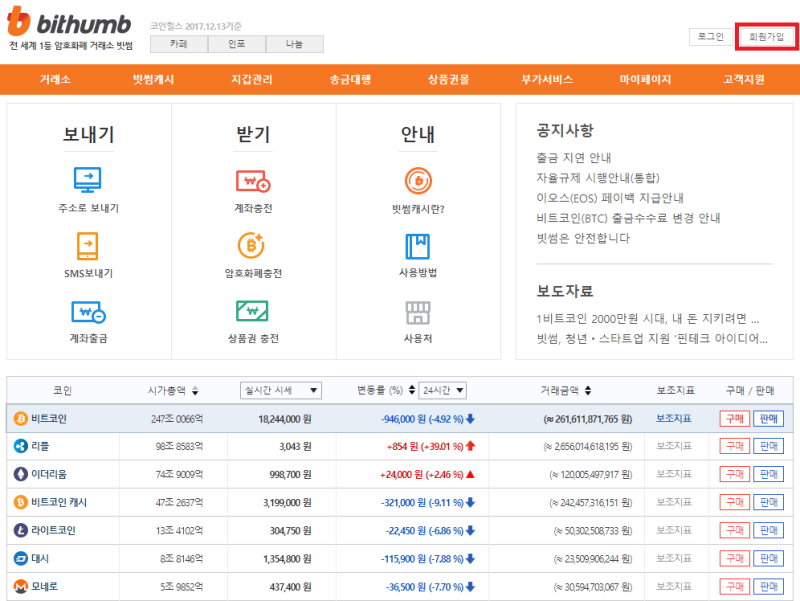Screen dimensions: 800x601
Task: Open 보조지표 link for 비트코인
Action: 673,418
